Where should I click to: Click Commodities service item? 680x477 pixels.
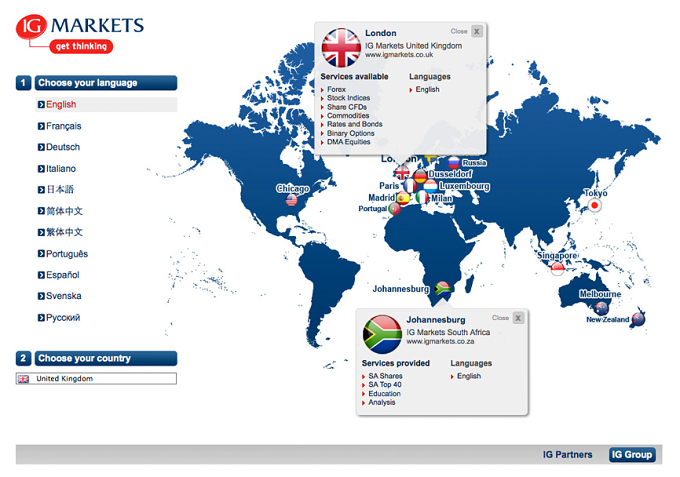pyautogui.click(x=348, y=115)
